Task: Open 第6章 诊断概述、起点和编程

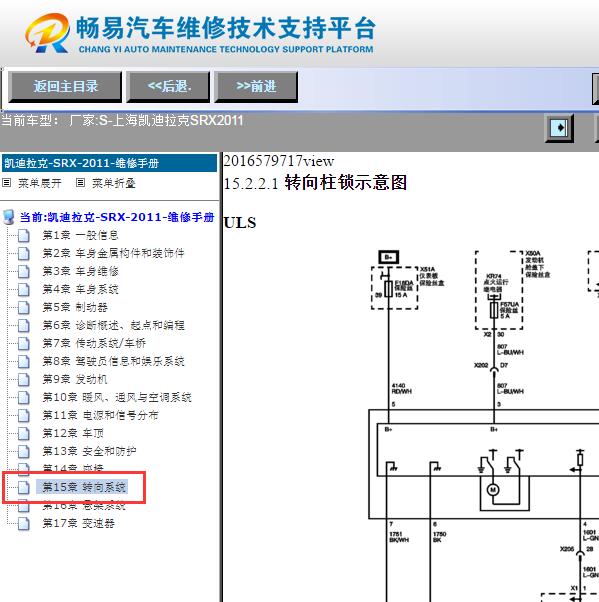Action: click(113, 325)
